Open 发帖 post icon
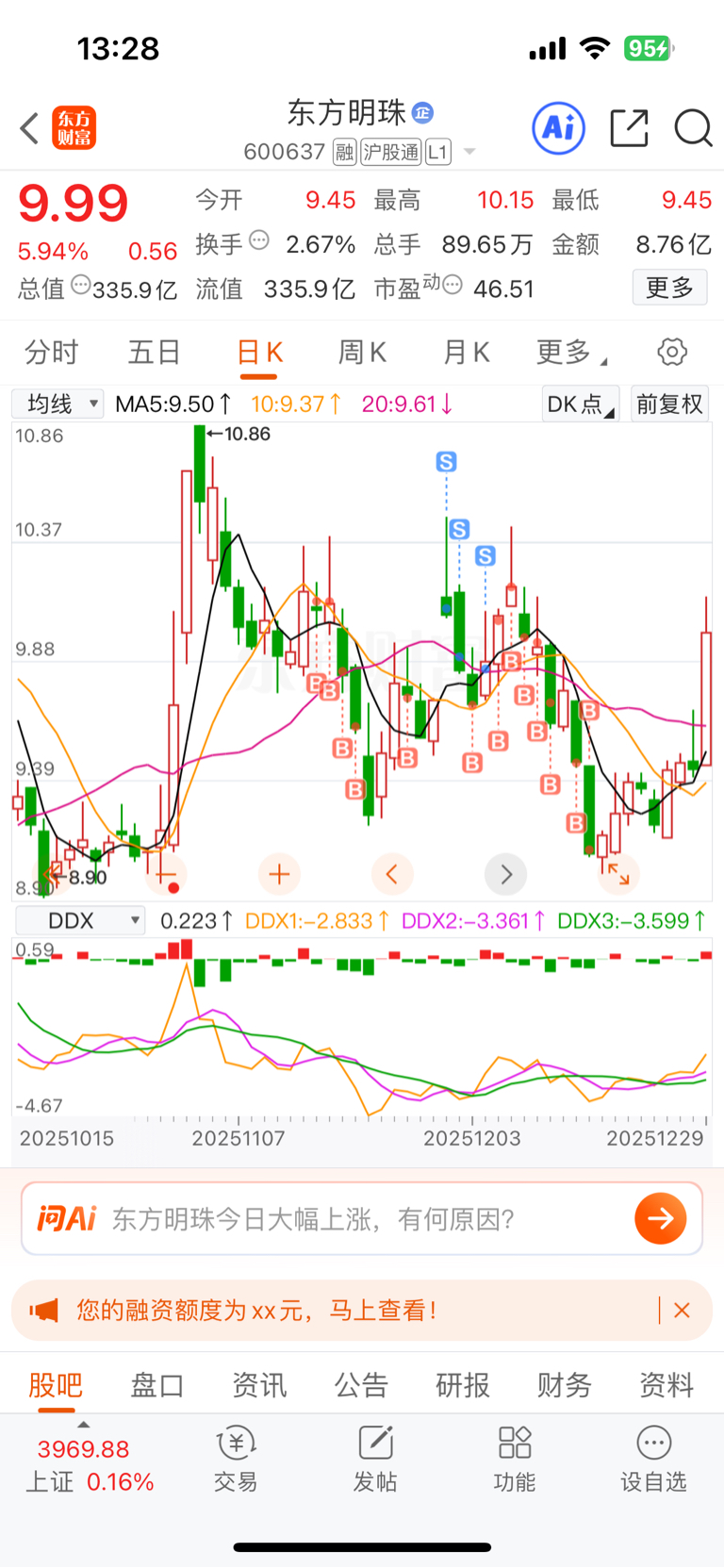 pos(375,1459)
